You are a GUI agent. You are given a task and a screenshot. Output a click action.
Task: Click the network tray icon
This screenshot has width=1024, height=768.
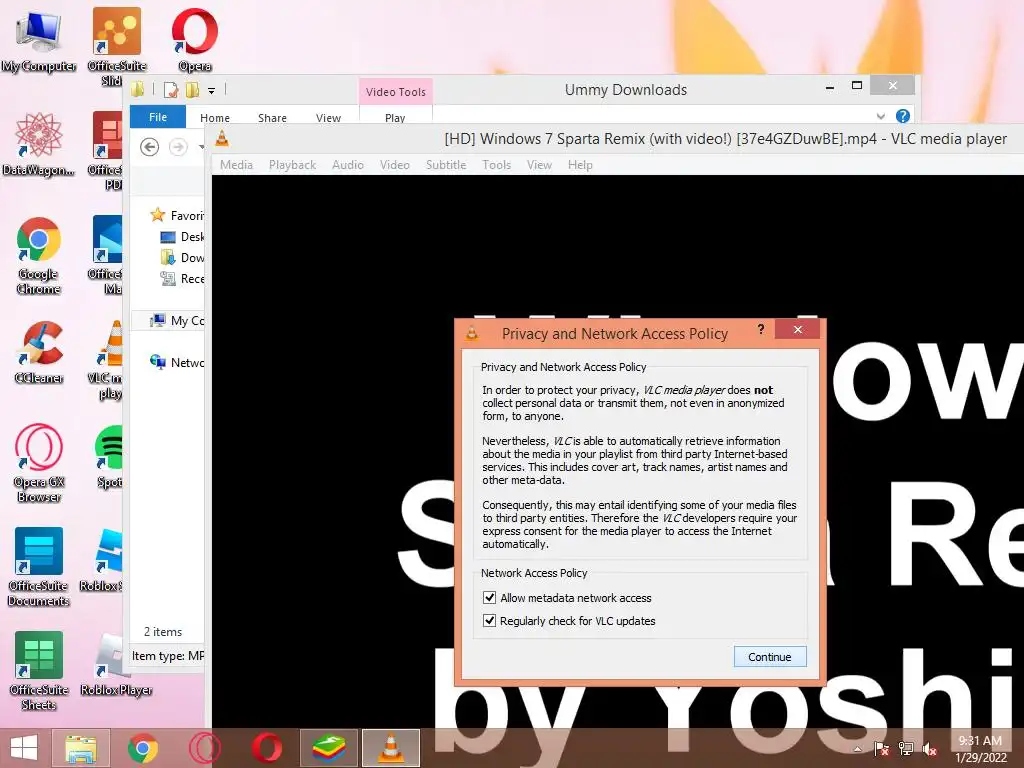(x=906, y=749)
